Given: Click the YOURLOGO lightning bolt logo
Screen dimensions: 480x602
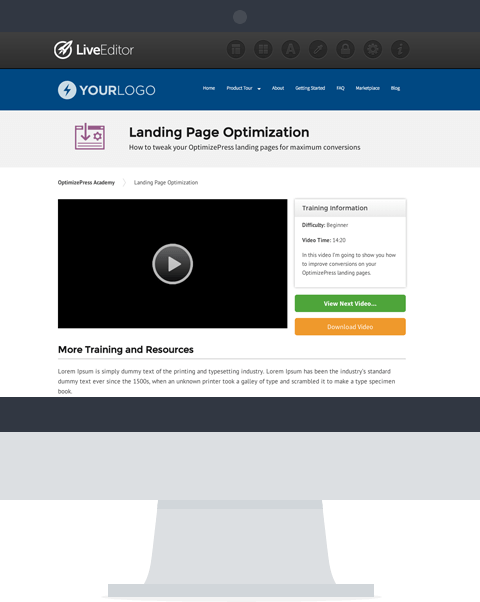Looking at the screenshot, I should coord(67,90).
